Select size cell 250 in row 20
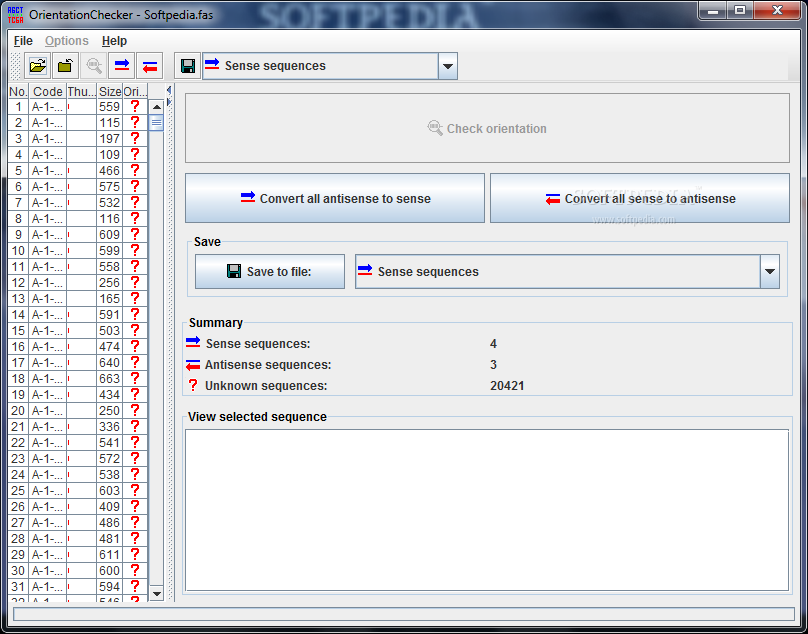 pyautogui.click(x=110, y=411)
